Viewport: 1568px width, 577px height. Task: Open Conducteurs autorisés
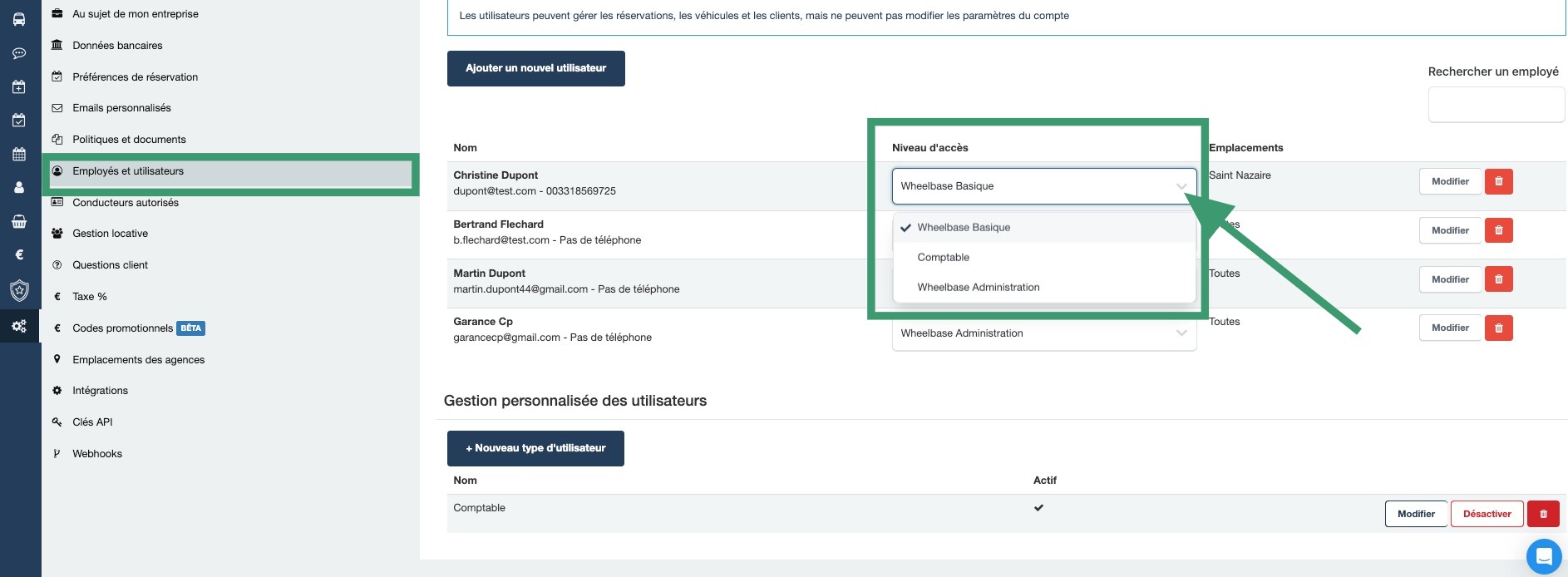click(126, 203)
